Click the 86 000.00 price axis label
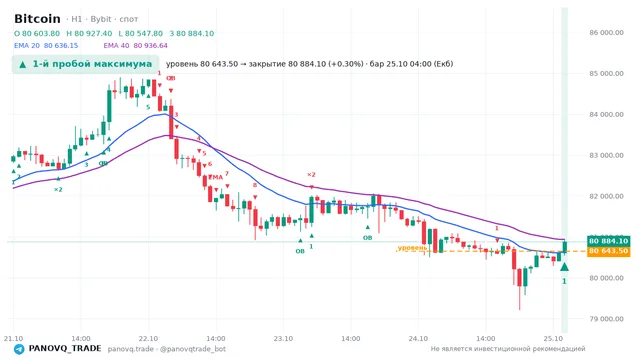 (x=607, y=33)
